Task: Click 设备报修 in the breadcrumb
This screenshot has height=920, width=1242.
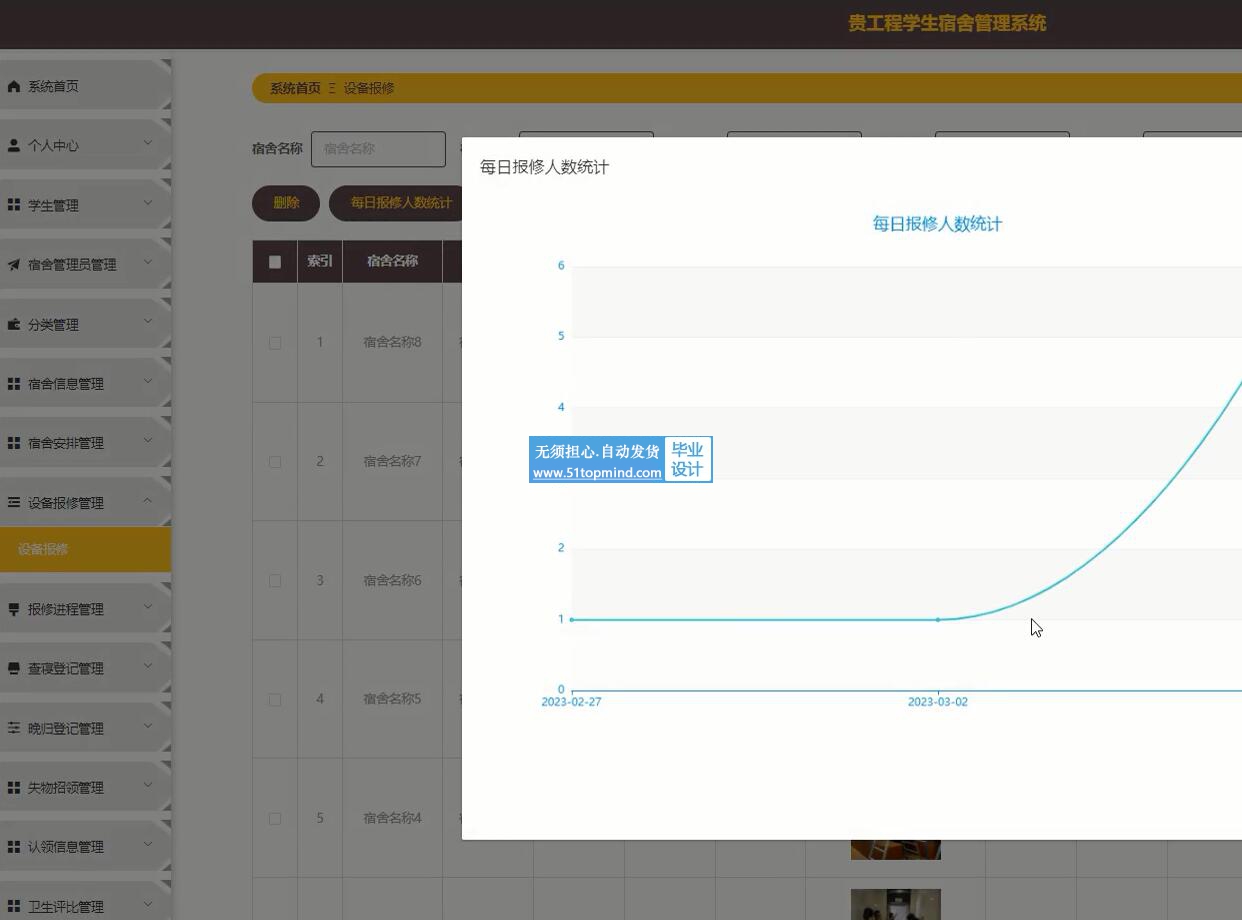Action: click(x=369, y=88)
